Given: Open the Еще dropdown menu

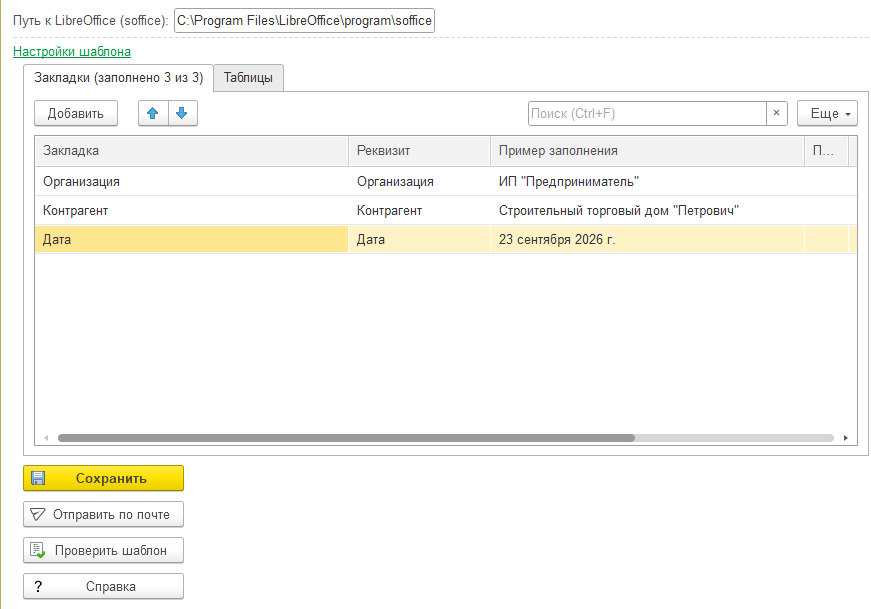Looking at the screenshot, I should tap(827, 113).
